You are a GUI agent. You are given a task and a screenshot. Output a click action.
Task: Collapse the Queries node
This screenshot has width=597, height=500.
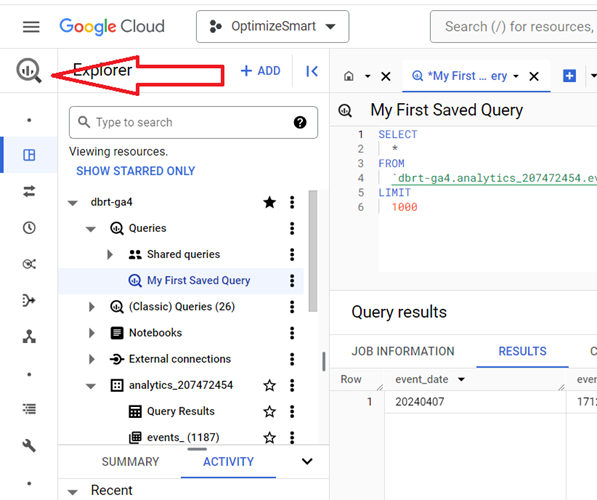(x=91, y=229)
